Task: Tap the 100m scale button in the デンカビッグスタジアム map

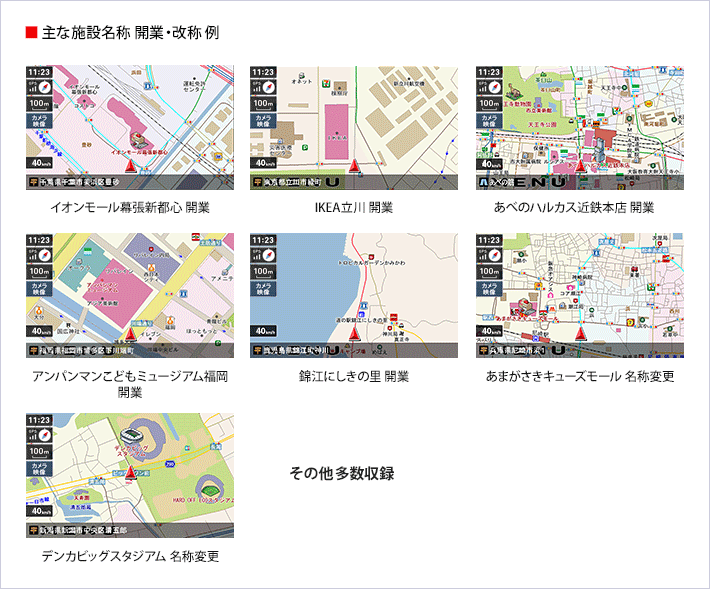Action: tap(39, 452)
